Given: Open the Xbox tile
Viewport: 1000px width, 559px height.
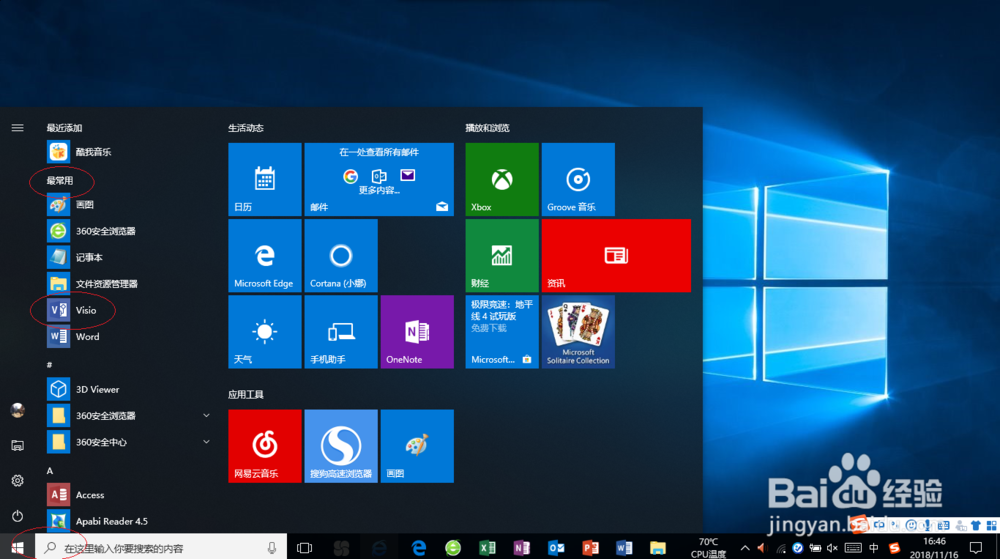Looking at the screenshot, I should pyautogui.click(x=502, y=179).
